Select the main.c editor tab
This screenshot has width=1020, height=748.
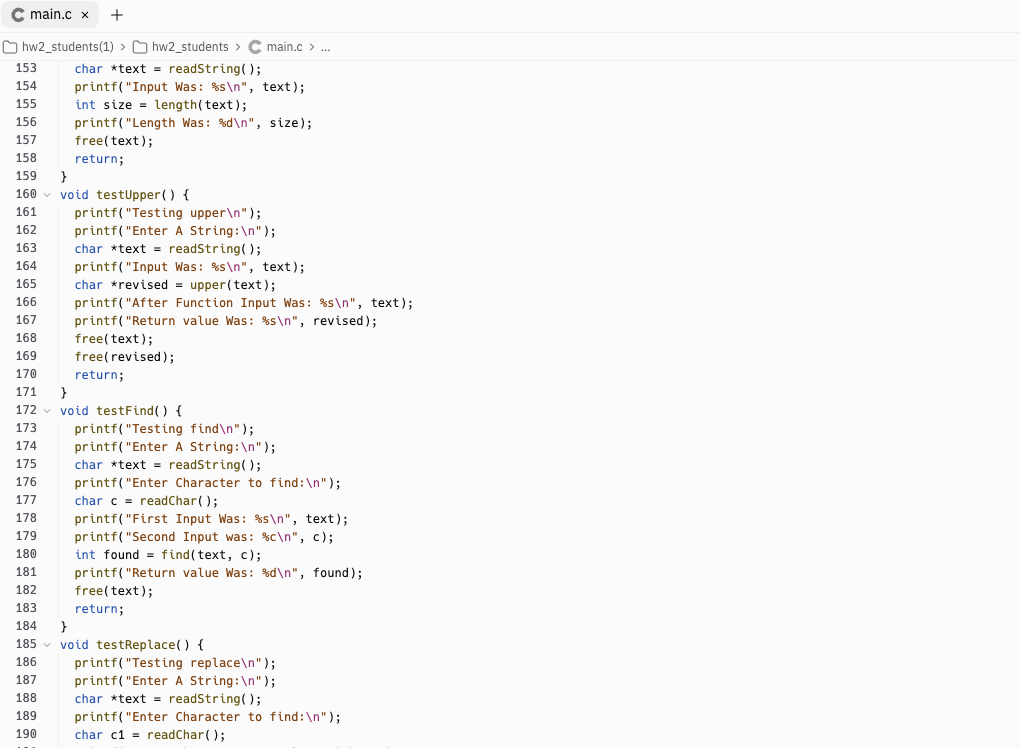pos(50,14)
